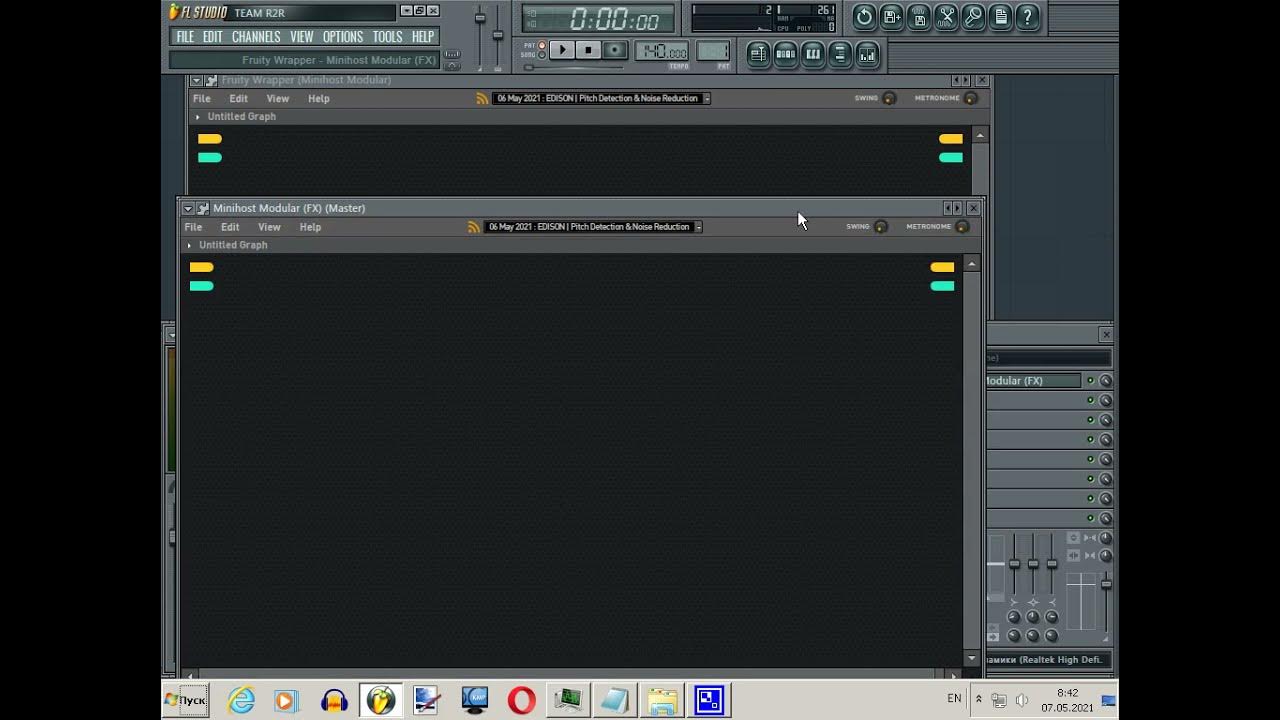Click the magnifier icon in top toolbar
The image size is (1280, 720).
coord(973,17)
